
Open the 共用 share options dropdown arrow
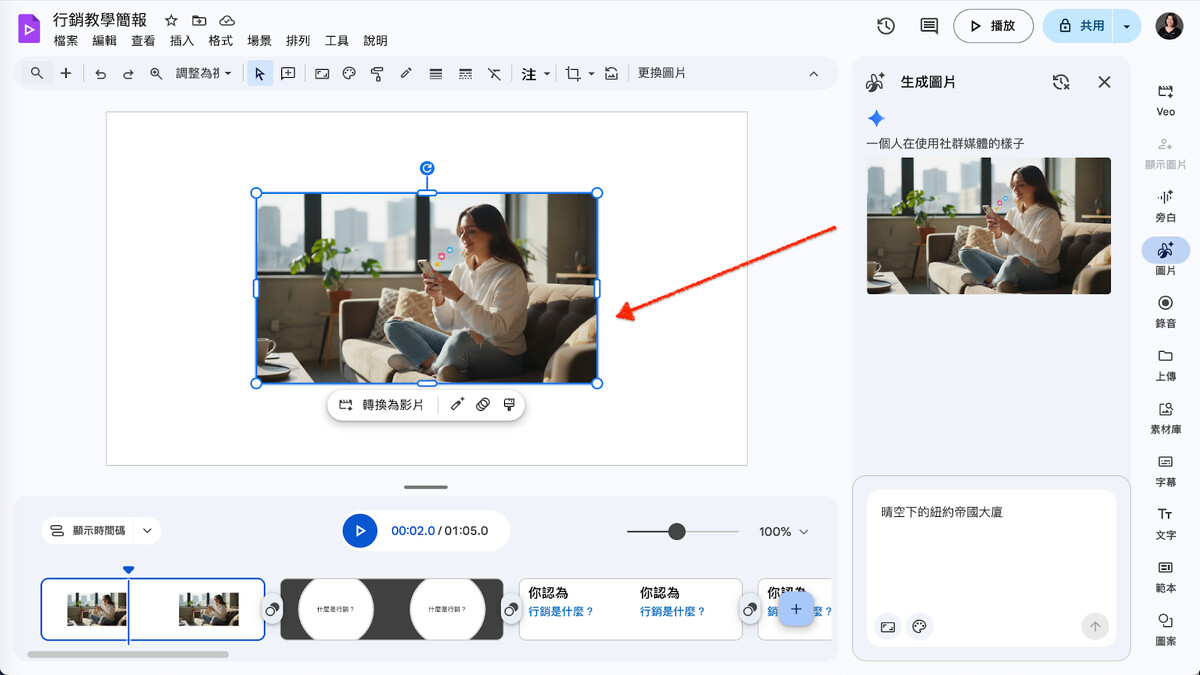(x=1127, y=26)
